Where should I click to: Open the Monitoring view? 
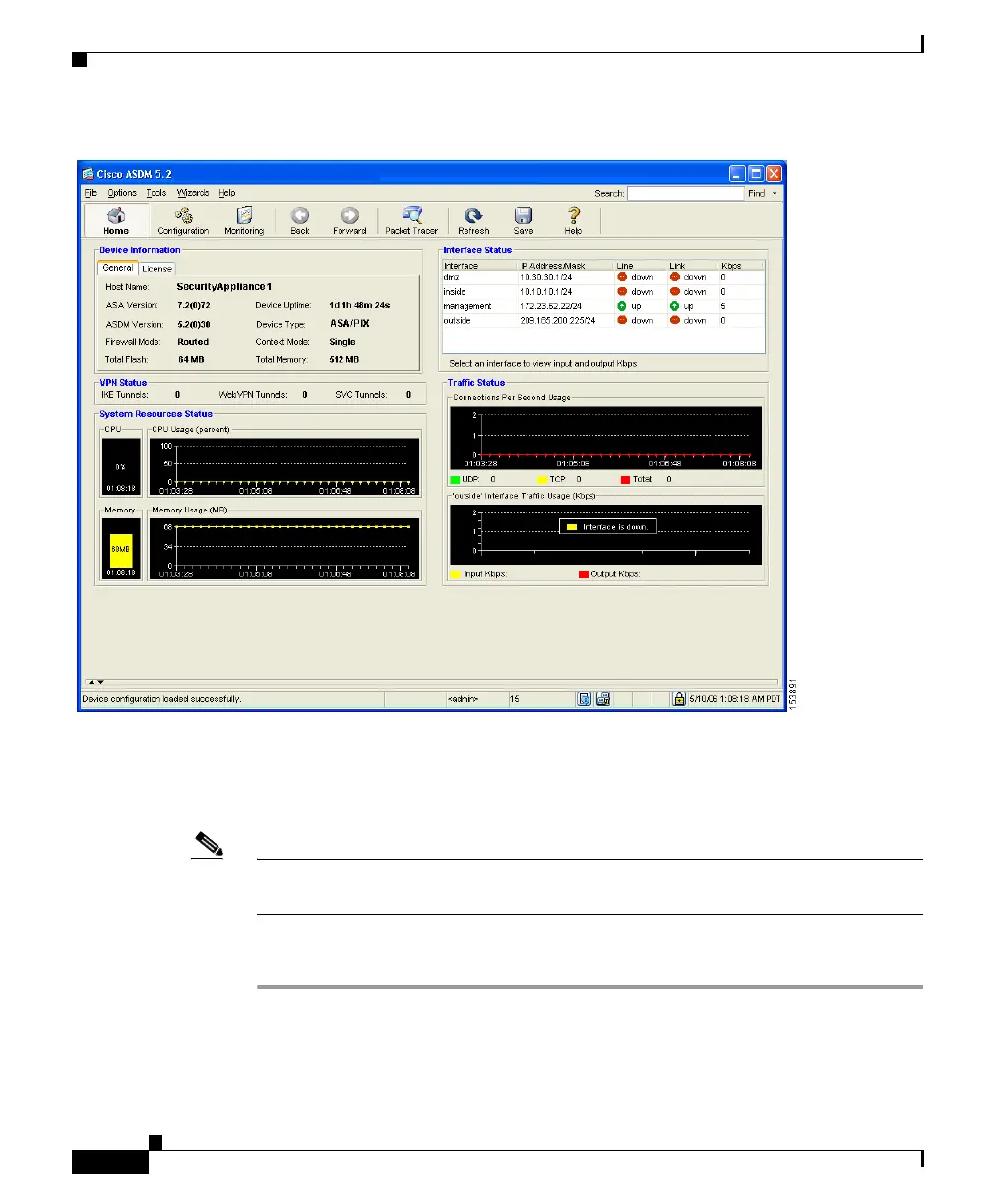pyautogui.click(x=244, y=220)
